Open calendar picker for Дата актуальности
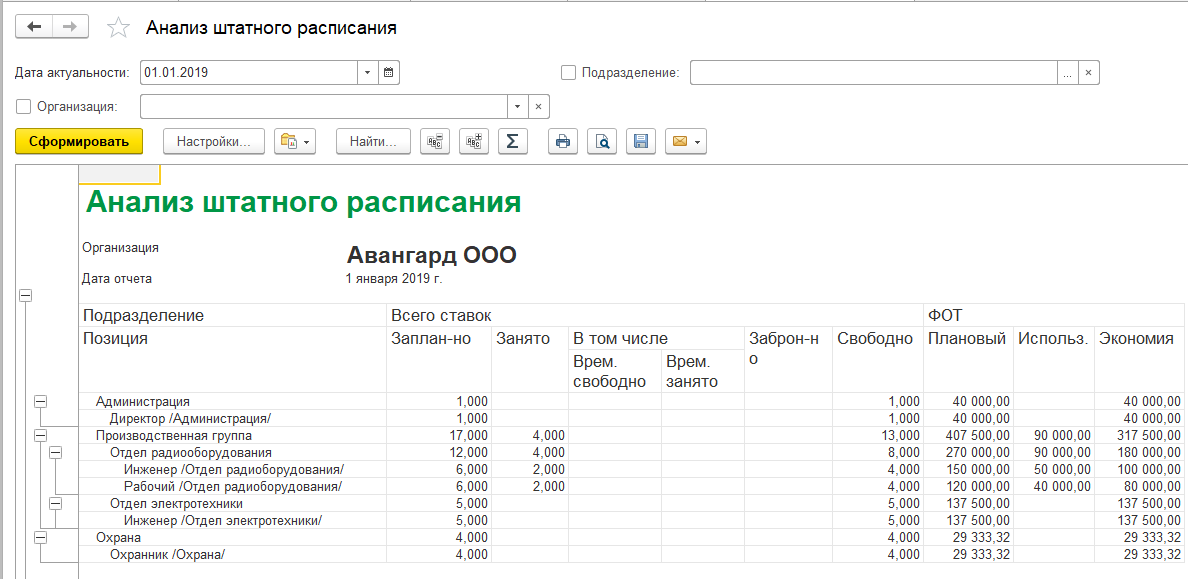The image size is (1188, 579). [x=389, y=73]
